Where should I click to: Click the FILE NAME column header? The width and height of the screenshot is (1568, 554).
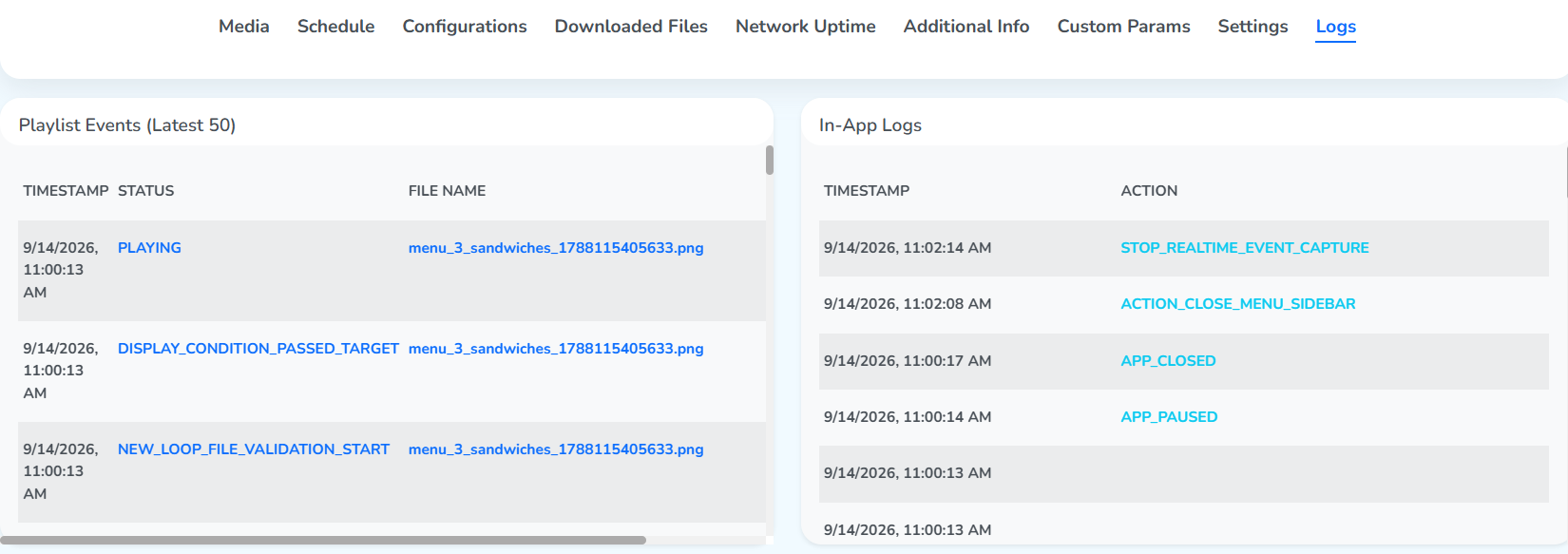[448, 191]
